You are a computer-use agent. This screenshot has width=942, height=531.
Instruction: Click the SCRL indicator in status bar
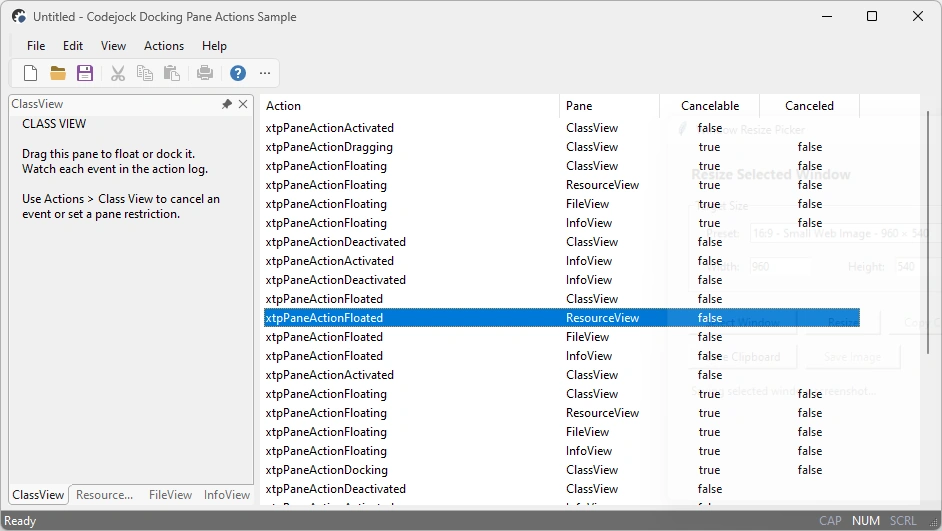(903, 521)
